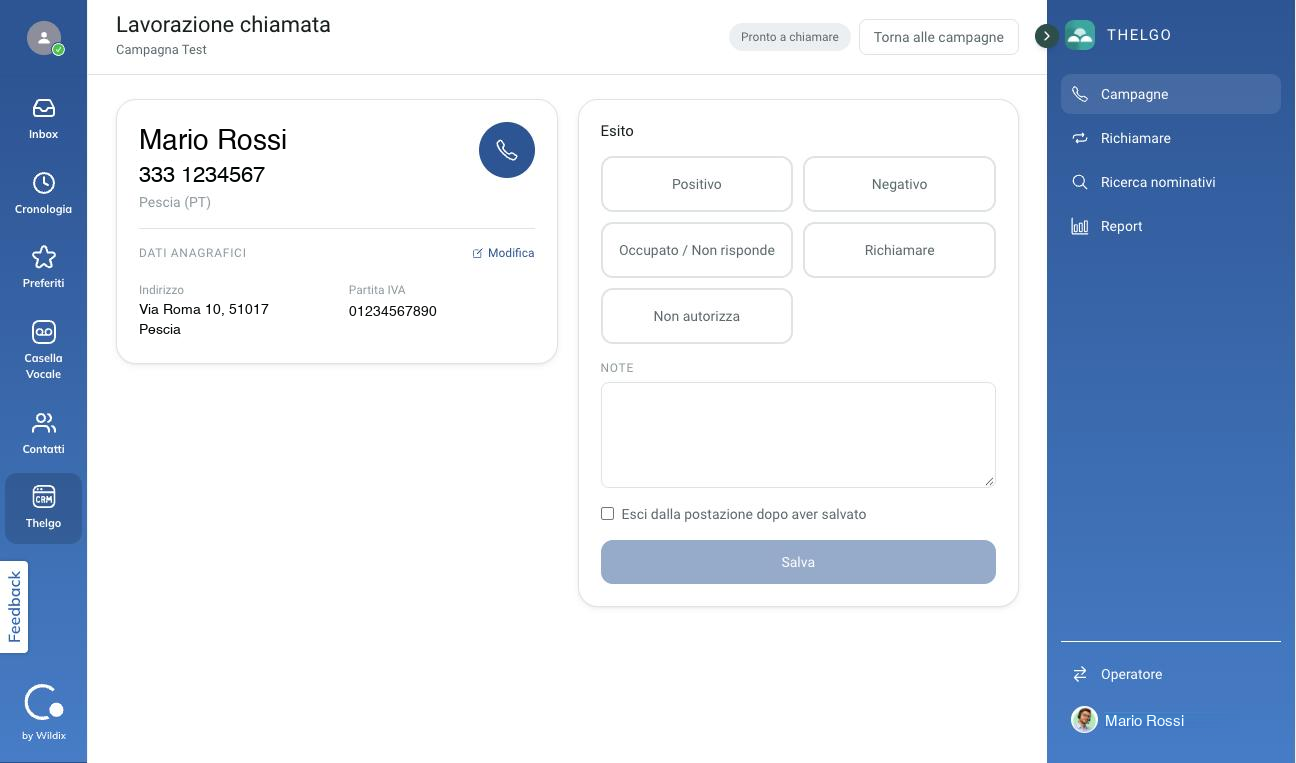Select Richiamare outcome button in Esito
Screen dimensions: 1296x763
point(899,250)
